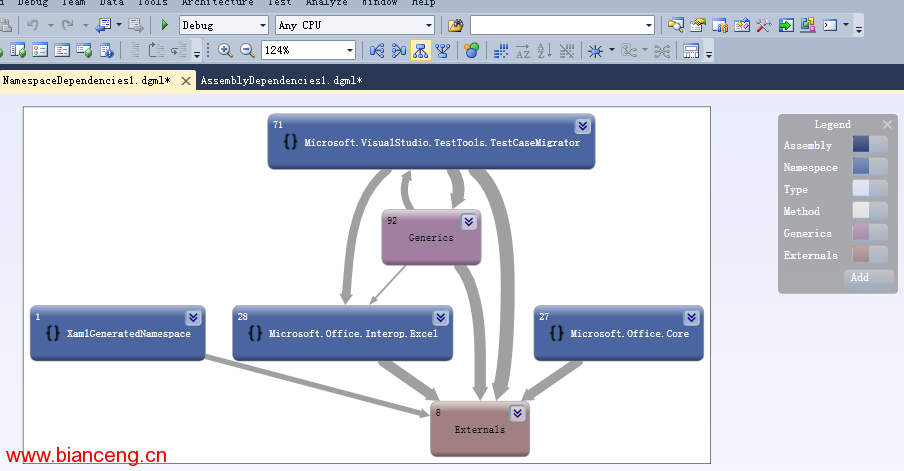This screenshot has width=904, height=471.
Task: Switch to dependency matrix view icon
Action: pyautogui.click(x=500, y=51)
